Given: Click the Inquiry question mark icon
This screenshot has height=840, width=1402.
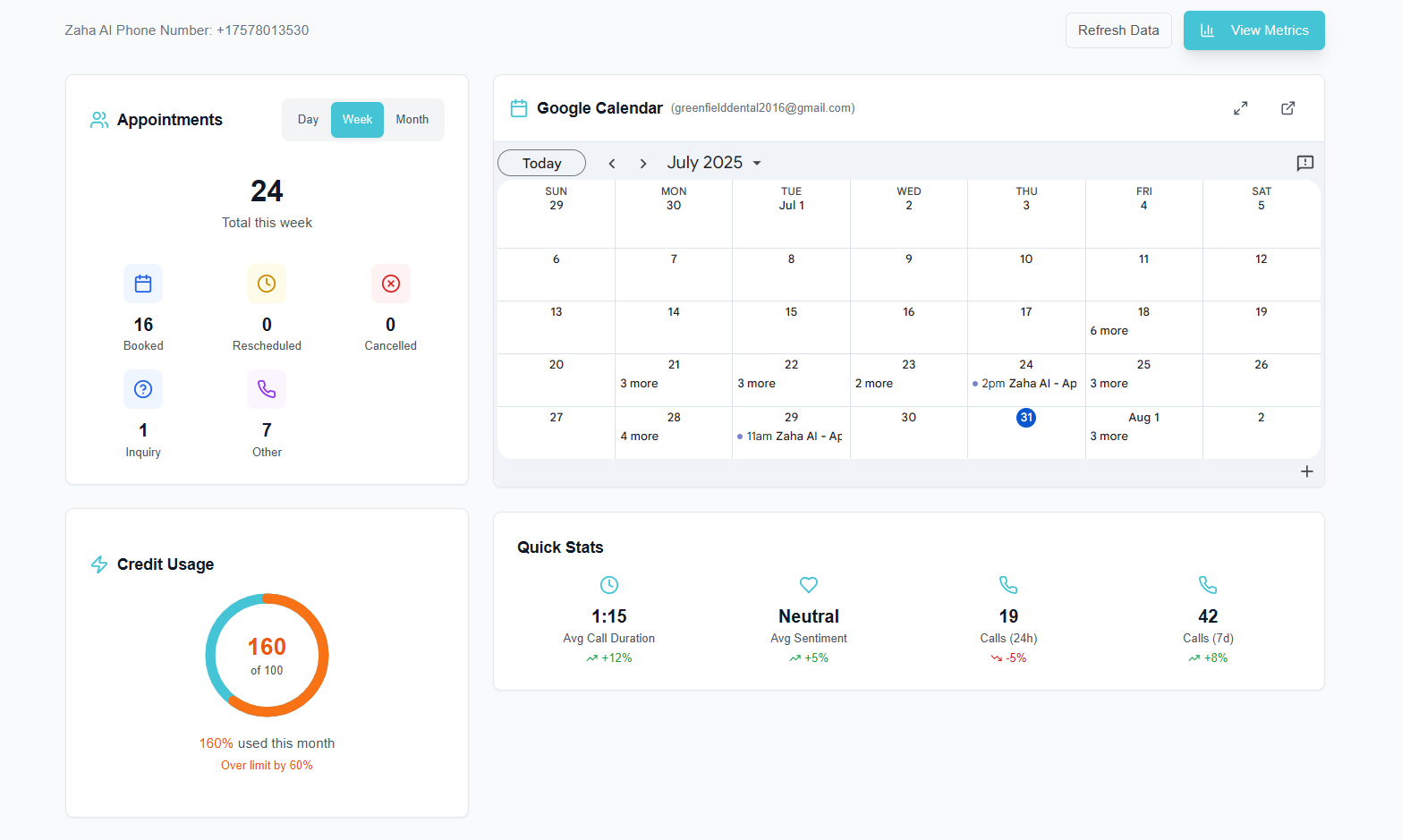Looking at the screenshot, I should coord(143,389).
